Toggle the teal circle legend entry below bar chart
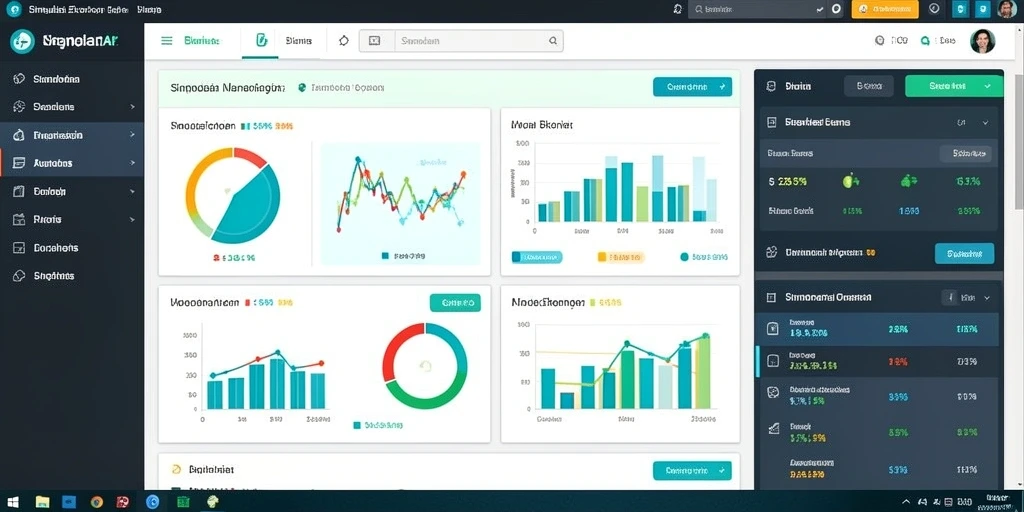This screenshot has width=1024, height=512. pyautogui.click(x=703, y=257)
